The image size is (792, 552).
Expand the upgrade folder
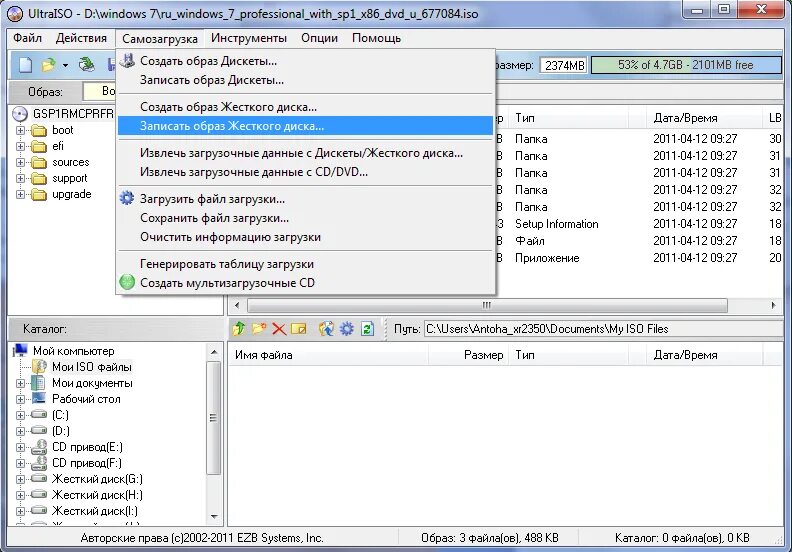coord(20,194)
